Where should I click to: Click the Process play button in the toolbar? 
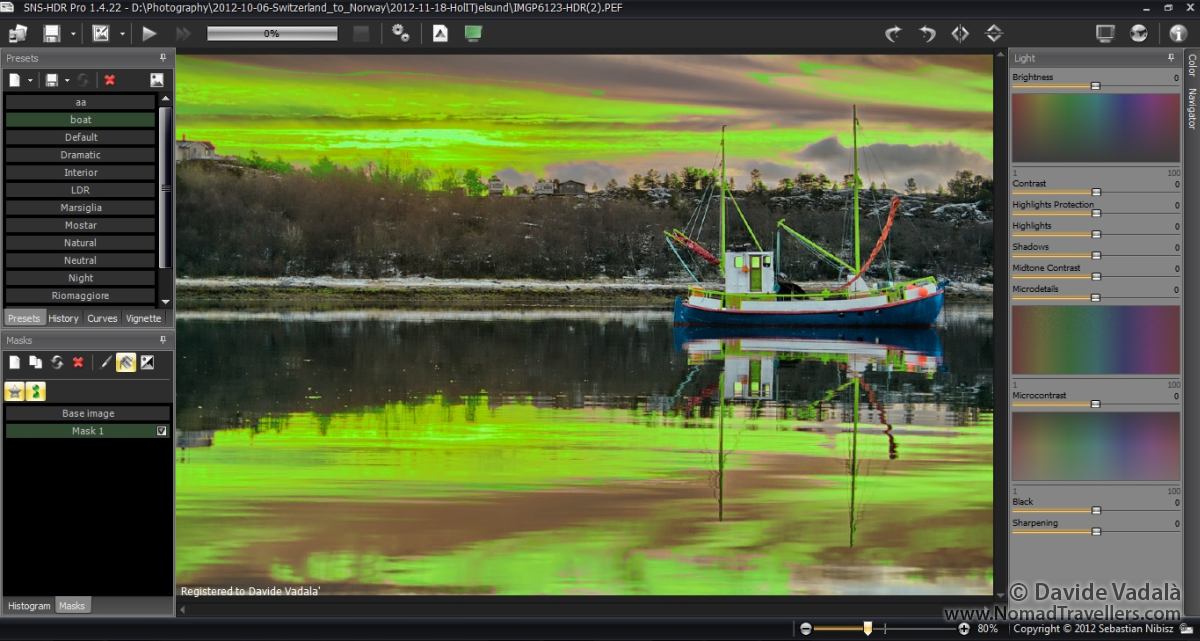click(149, 33)
